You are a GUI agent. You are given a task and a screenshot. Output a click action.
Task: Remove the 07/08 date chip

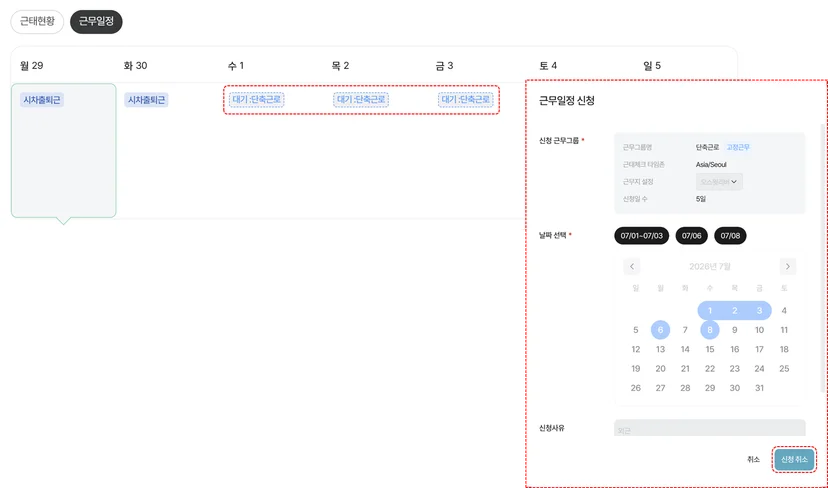pos(730,236)
